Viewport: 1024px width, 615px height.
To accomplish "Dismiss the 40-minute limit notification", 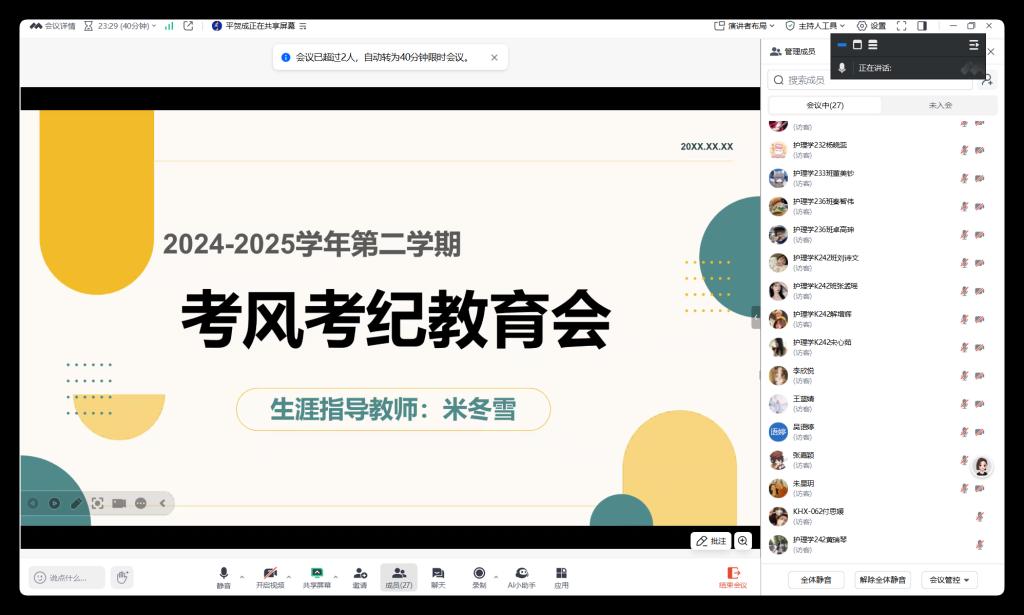I will coord(494,58).
